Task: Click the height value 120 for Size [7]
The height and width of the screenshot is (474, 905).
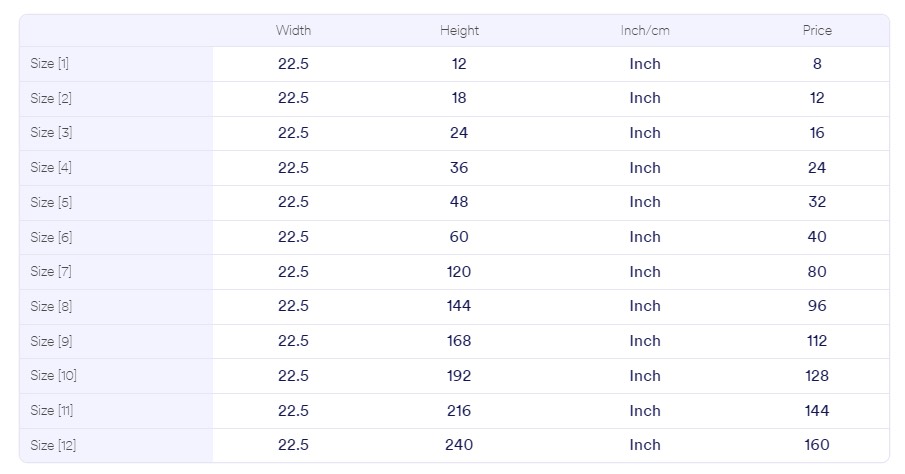Action: pos(459,272)
